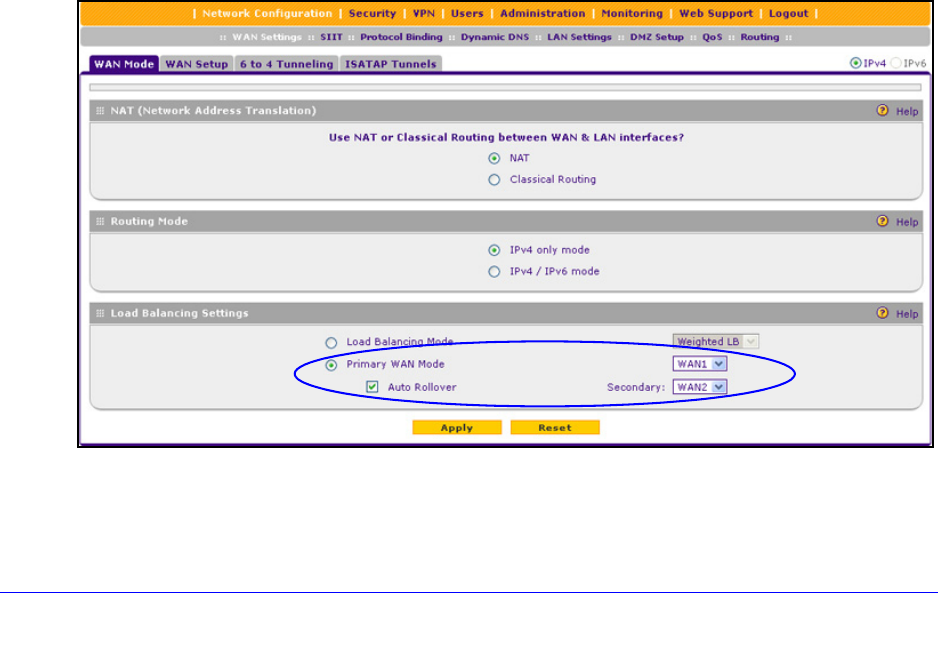Expand the Weighted LB dropdown
The image size is (941, 660).
[x=716, y=342]
